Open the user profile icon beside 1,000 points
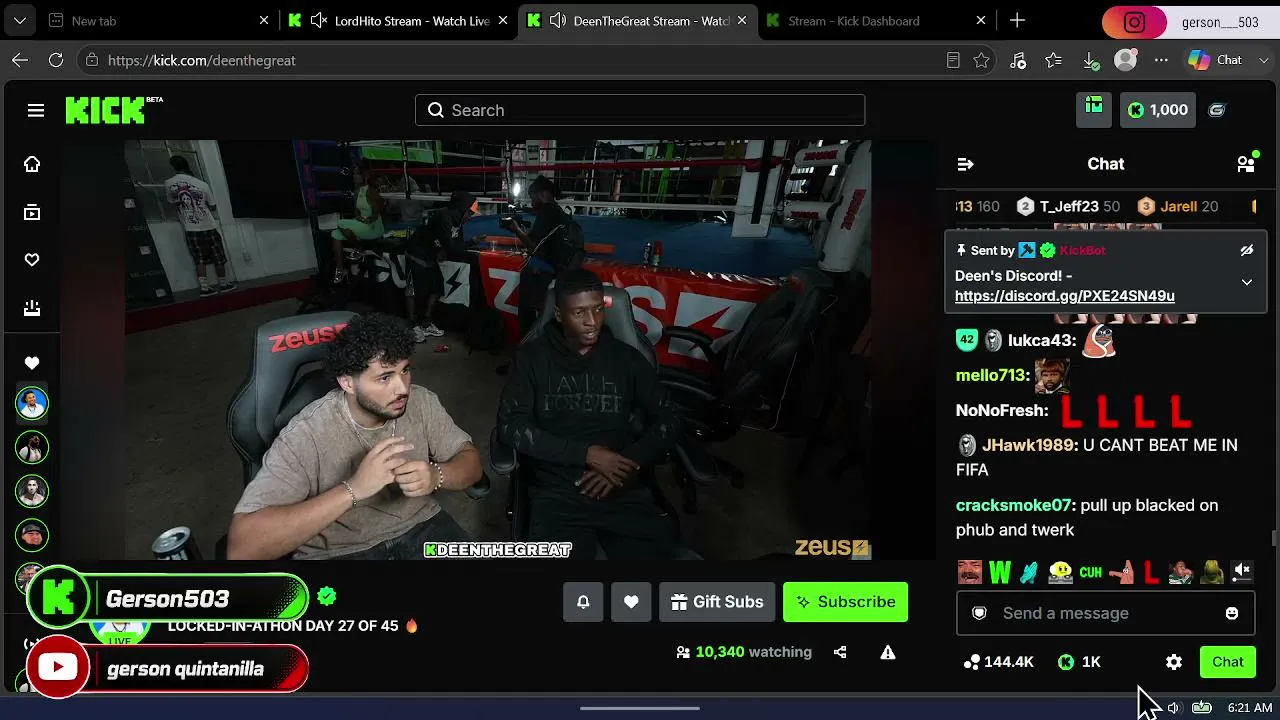The image size is (1280, 720). [x=1217, y=110]
